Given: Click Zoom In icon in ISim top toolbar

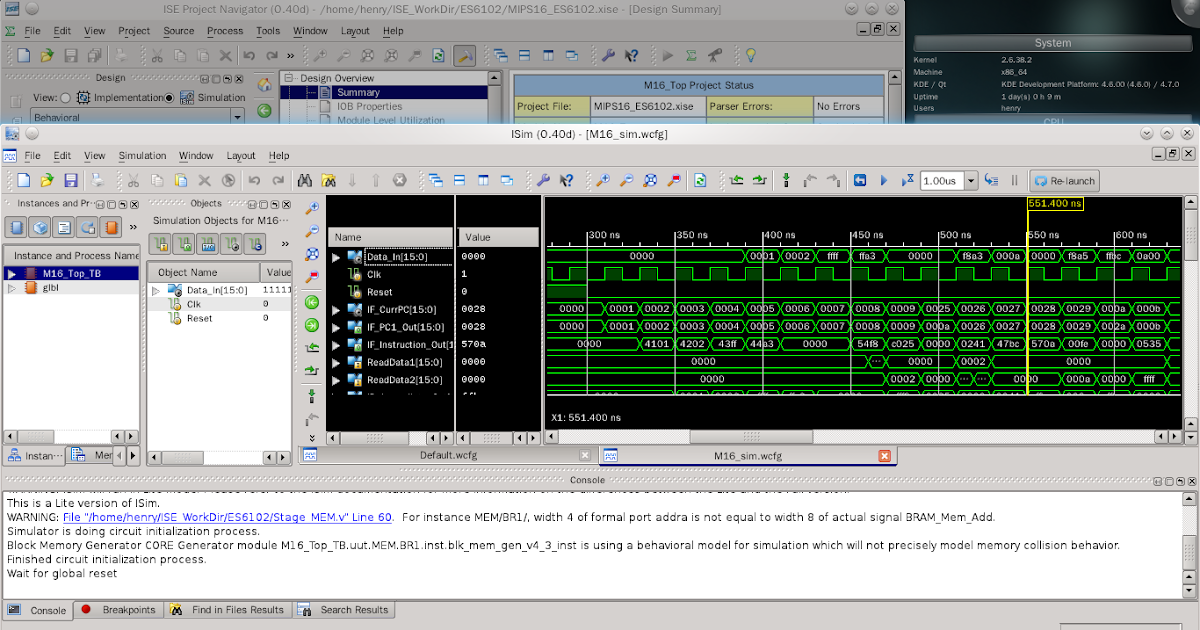Looking at the screenshot, I should 603,181.
